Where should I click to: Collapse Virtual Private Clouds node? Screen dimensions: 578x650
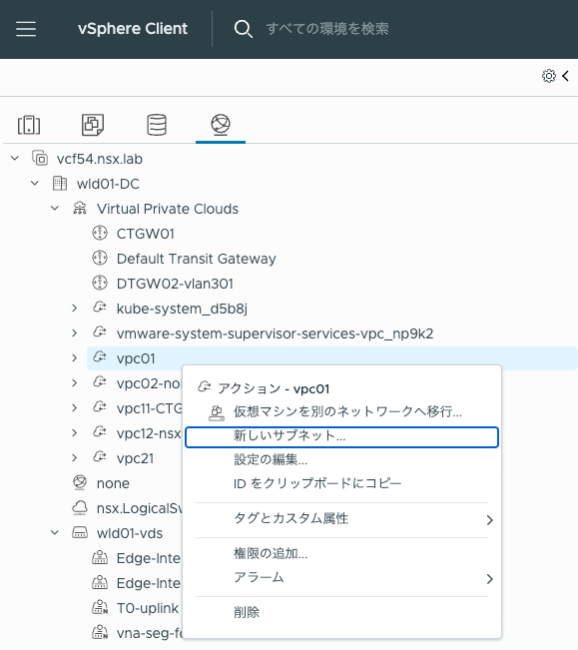[x=55, y=208]
